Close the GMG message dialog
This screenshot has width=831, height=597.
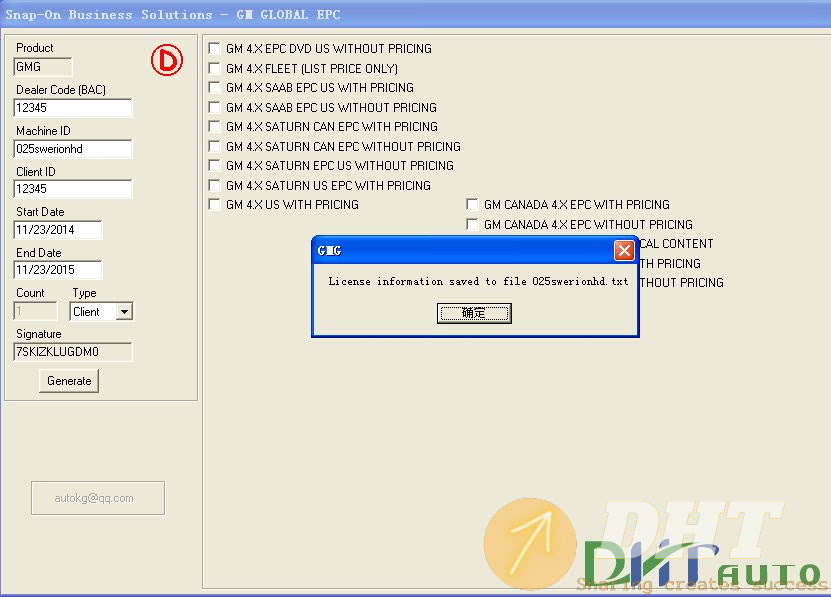624,250
